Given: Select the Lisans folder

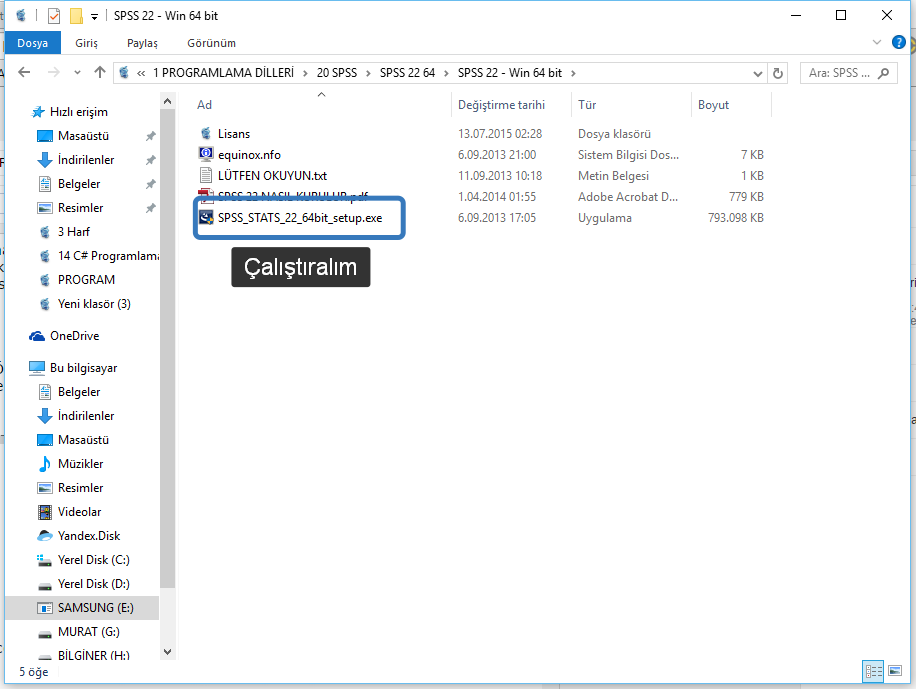Looking at the screenshot, I should (234, 134).
